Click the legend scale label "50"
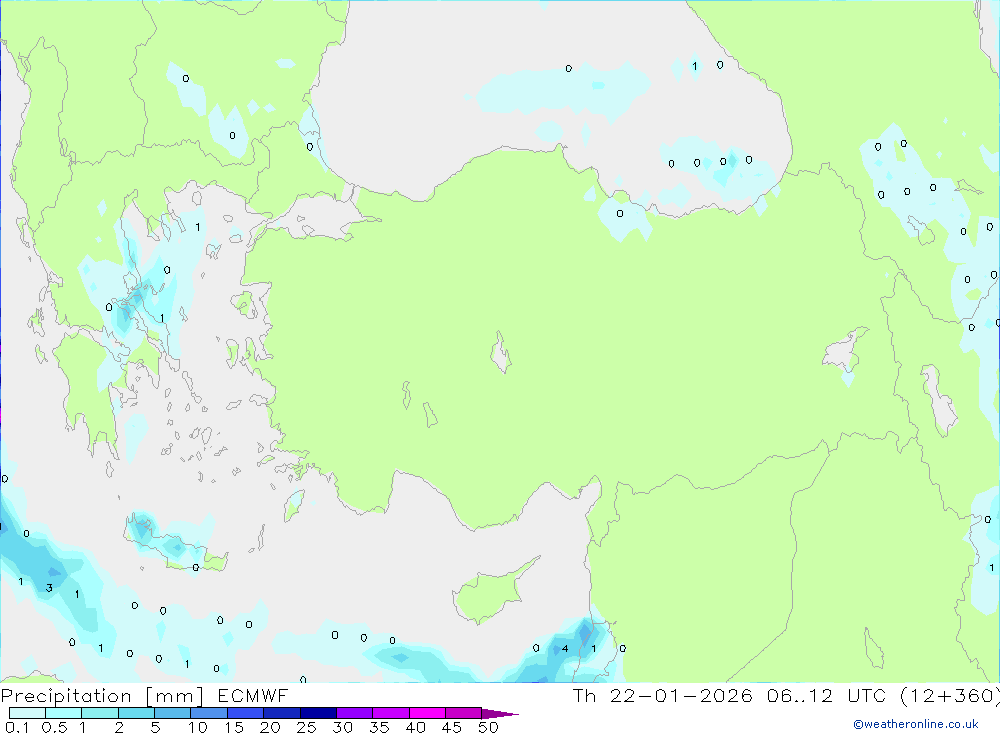The image size is (1000, 733). (489, 727)
